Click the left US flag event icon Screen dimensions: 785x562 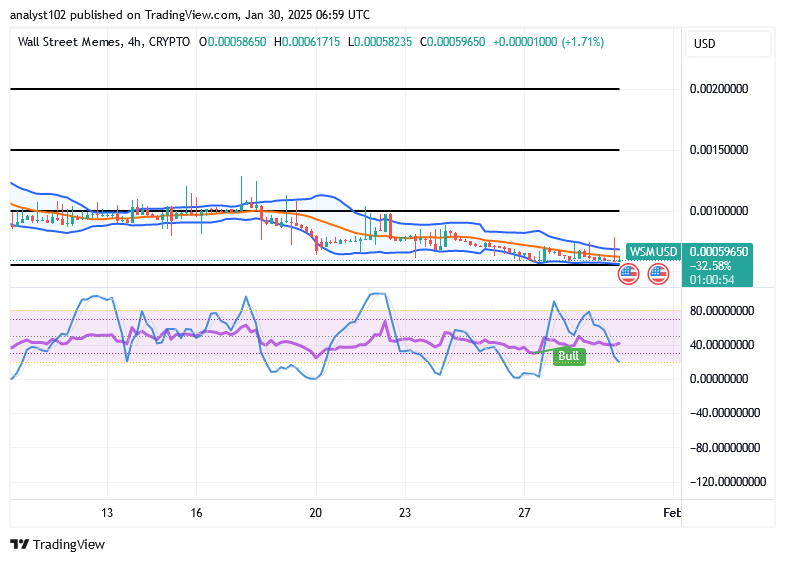628,274
